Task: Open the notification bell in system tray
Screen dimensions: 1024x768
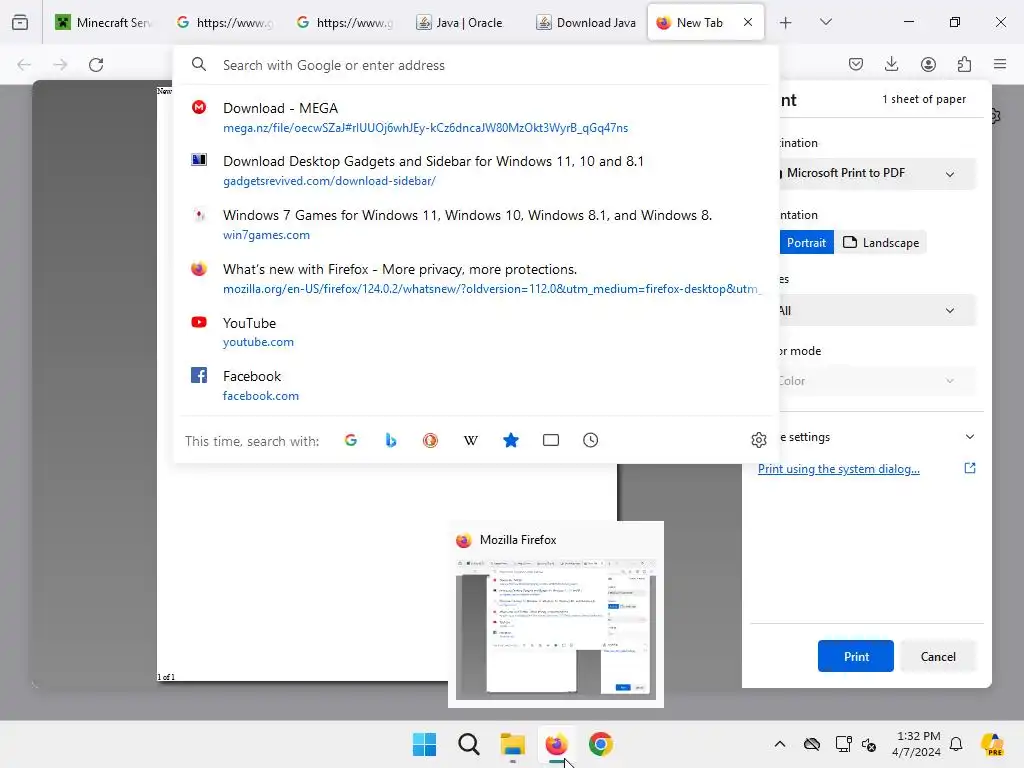Action: (x=956, y=744)
